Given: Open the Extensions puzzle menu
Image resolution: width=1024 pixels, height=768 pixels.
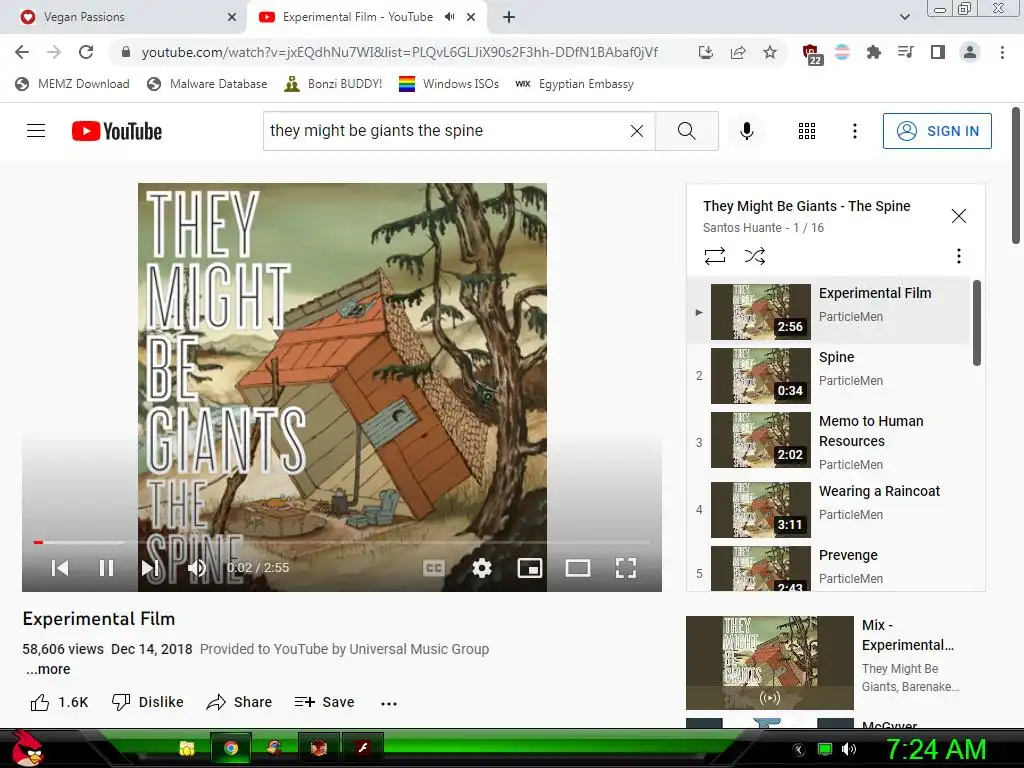Looking at the screenshot, I should coord(873,52).
